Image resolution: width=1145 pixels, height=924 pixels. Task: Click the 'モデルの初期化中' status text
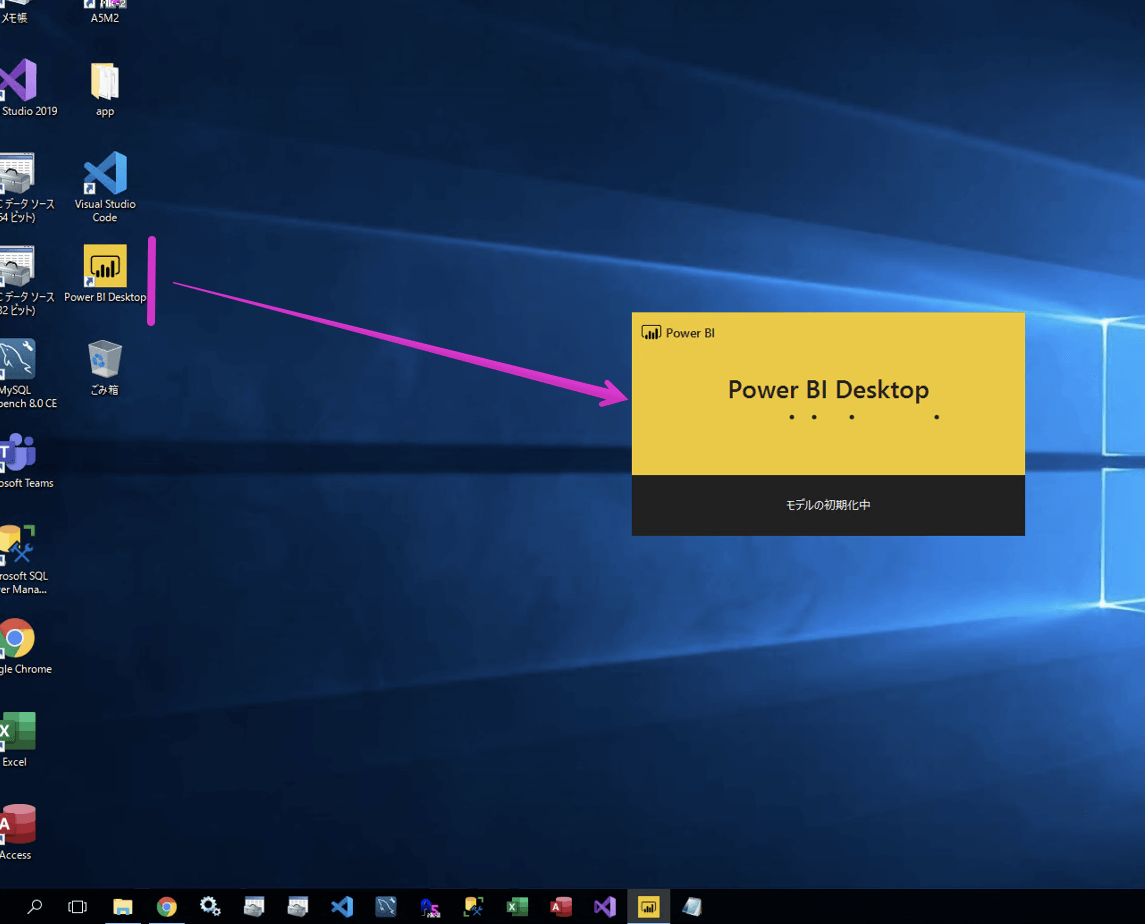coord(828,505)
